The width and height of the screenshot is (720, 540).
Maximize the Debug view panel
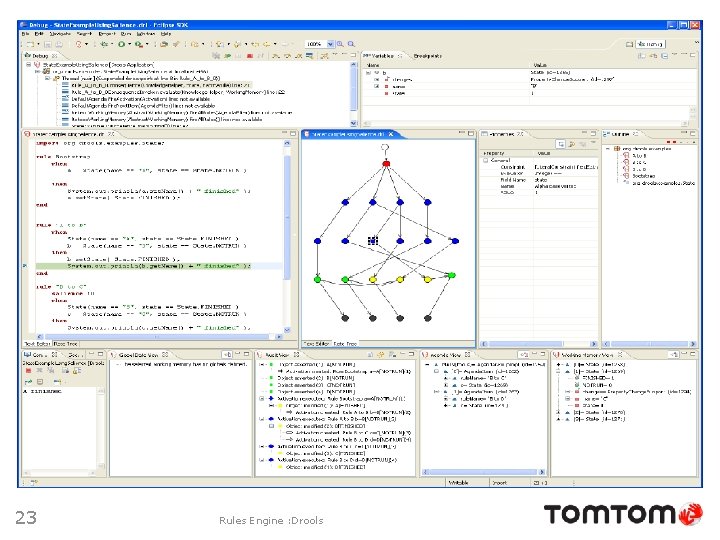point(353,55)
